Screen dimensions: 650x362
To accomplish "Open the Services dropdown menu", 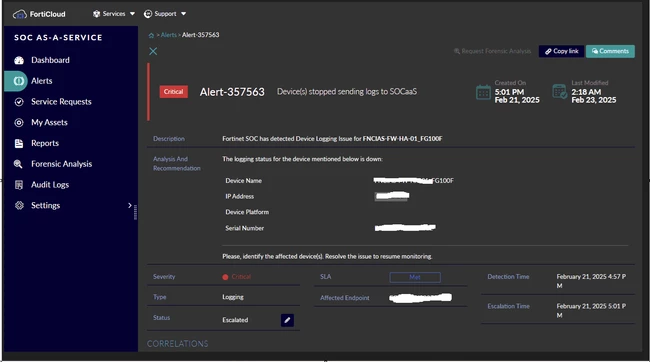I will [x=114, y=14].
